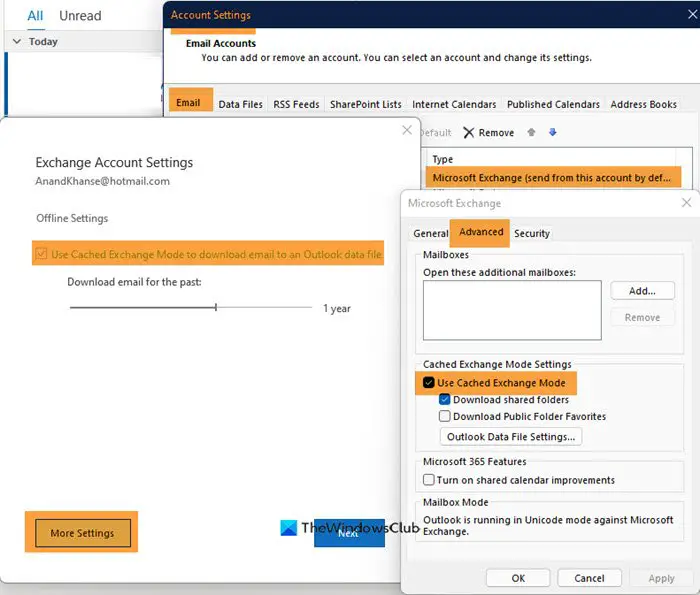
Task: Collapse the Today group chevron
Action: [x=17, y=42]
